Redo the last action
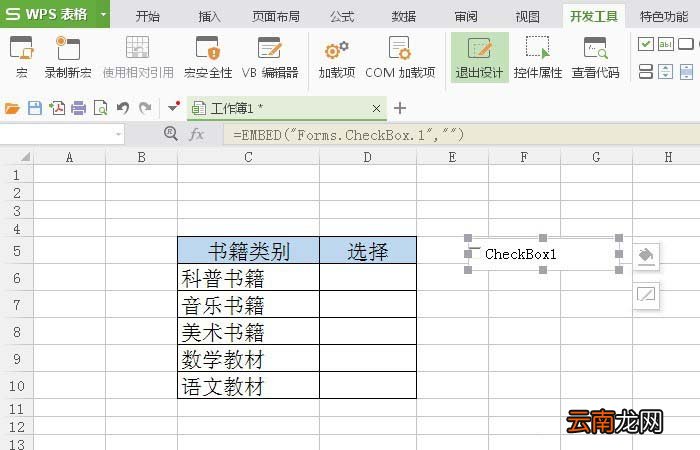Image resolution: width=700 pixels, height=450 pixels. [145, 108]
